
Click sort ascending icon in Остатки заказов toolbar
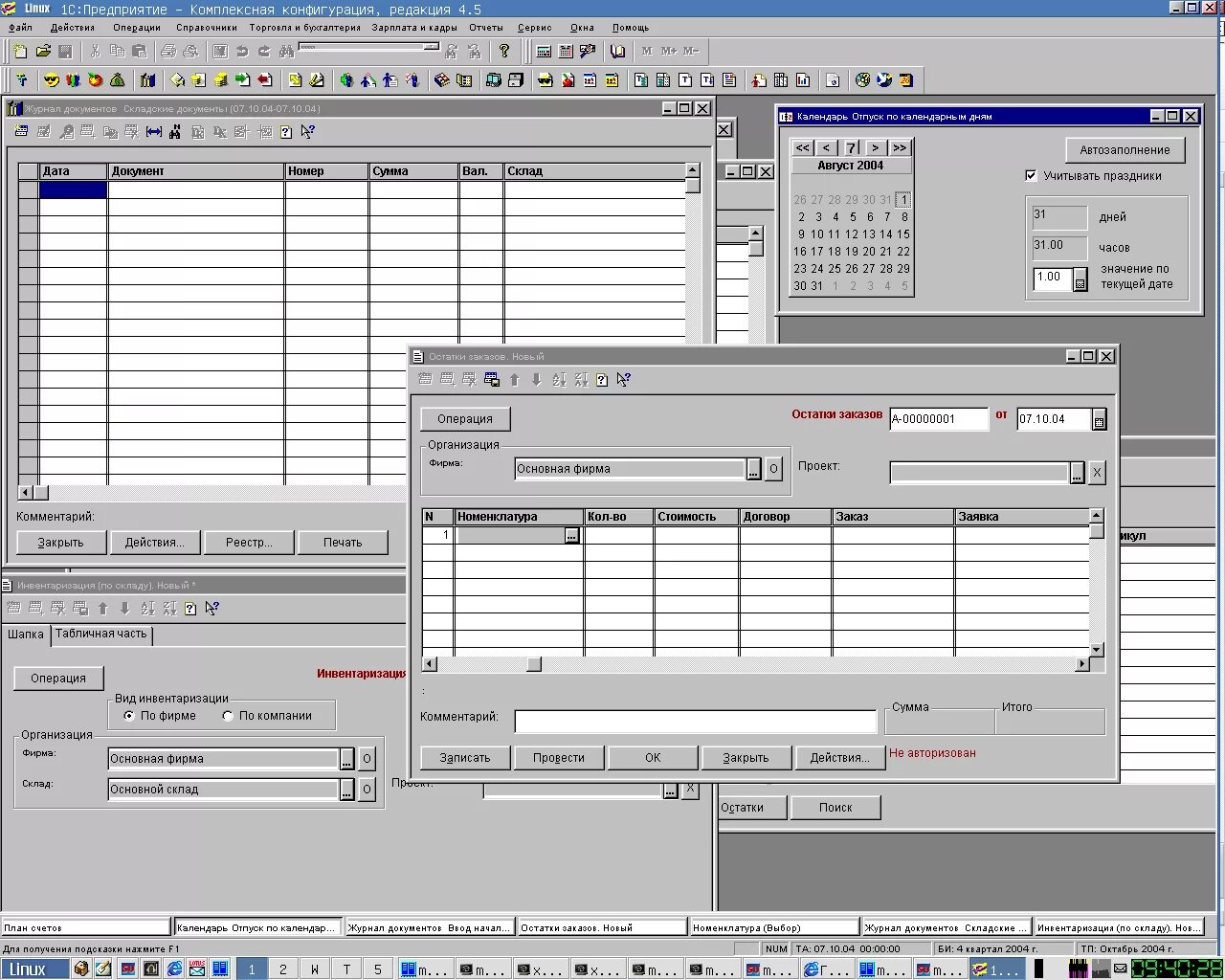point(559,380)
